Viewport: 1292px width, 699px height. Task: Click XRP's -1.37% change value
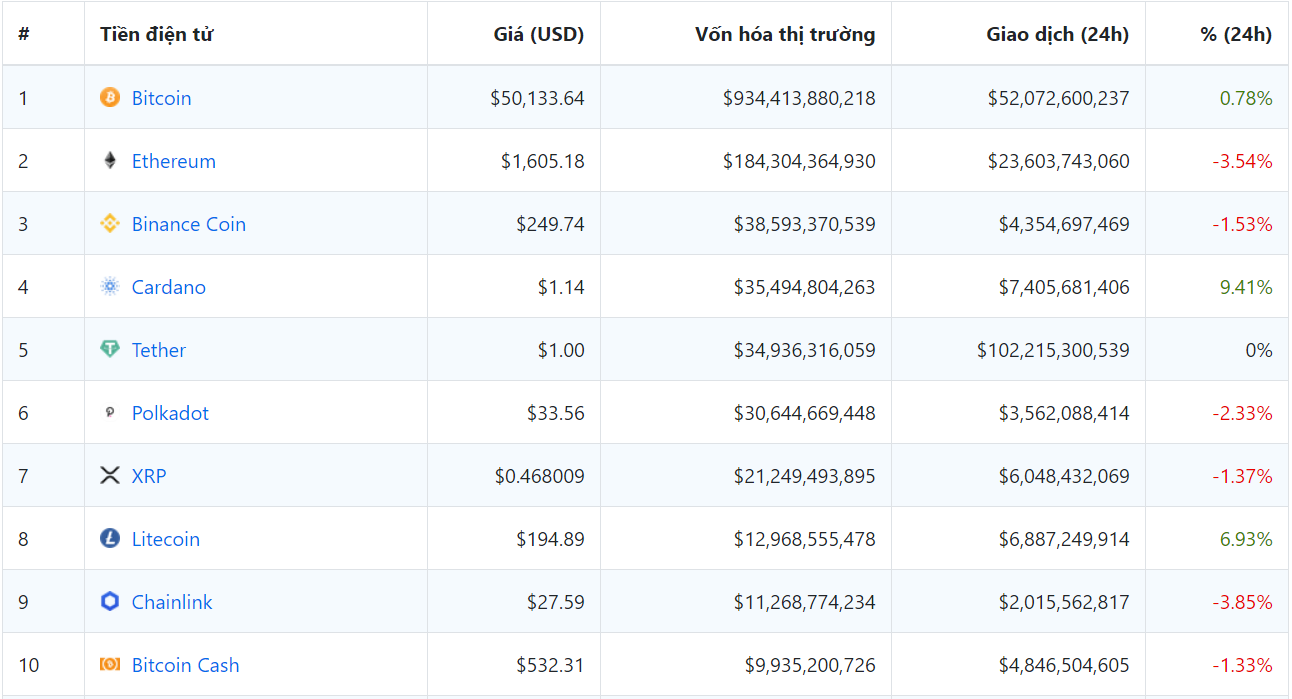pyautogui.click(x=1243, y=476)
